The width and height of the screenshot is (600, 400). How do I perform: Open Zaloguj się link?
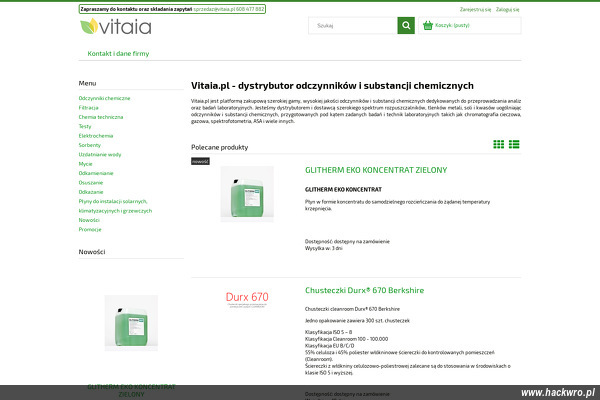click(x=507, y=10)
